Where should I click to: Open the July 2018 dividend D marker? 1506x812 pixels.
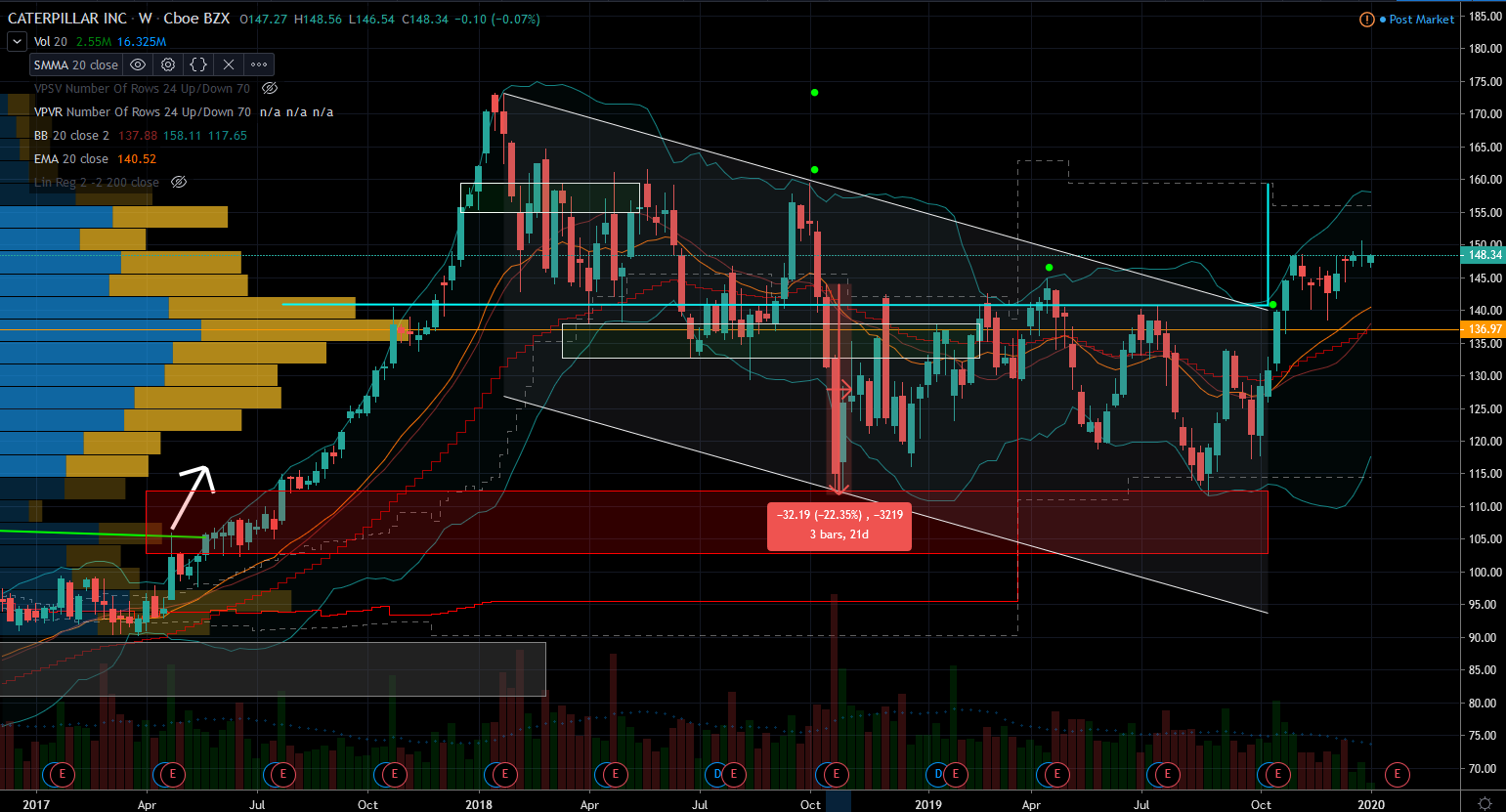[717, 774]
